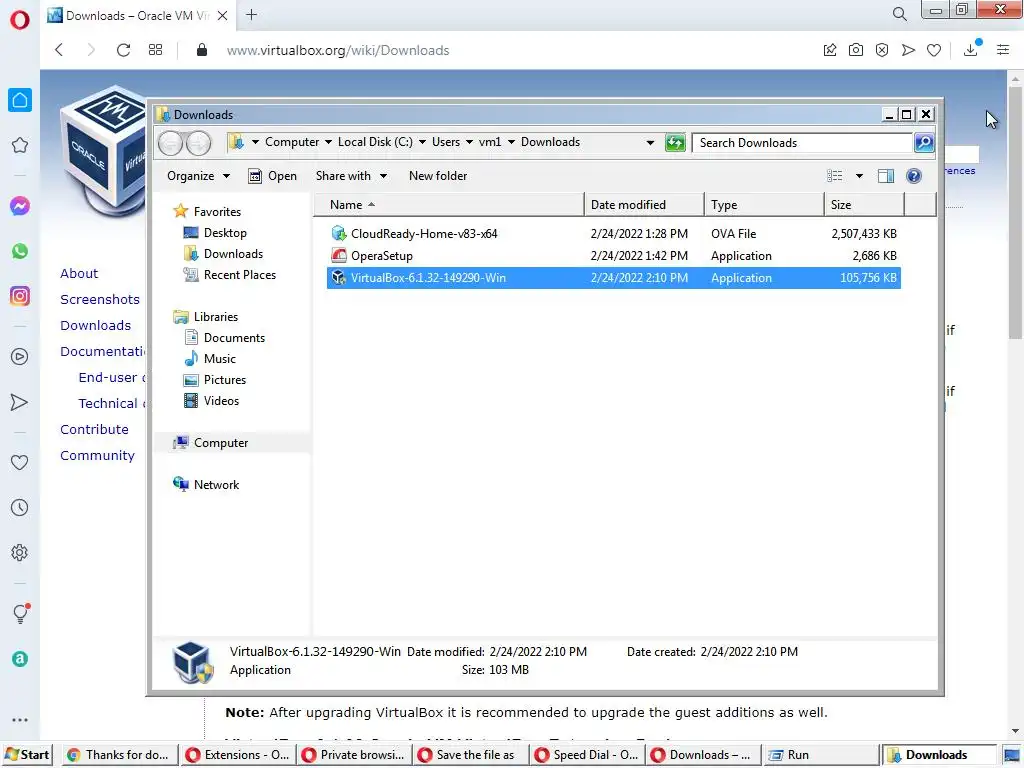Viewport: 1024px width, 768px height.
Task: Open Speed Dial grid icon
Action: [x=155, y=50]
